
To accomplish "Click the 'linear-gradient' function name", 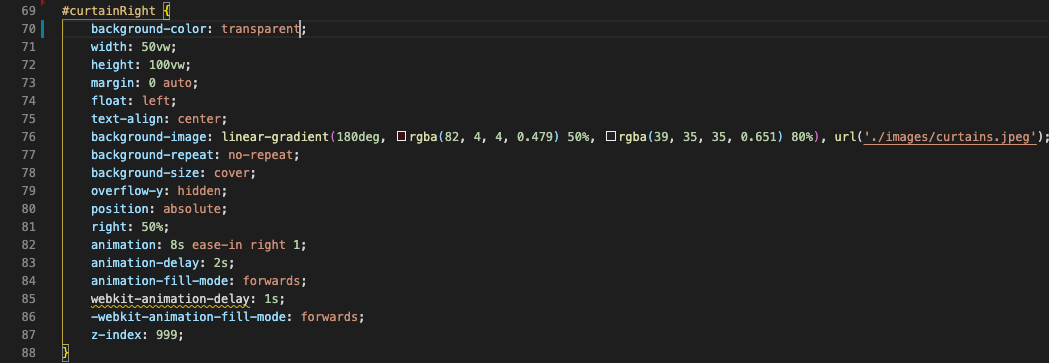I will (275, 137).
